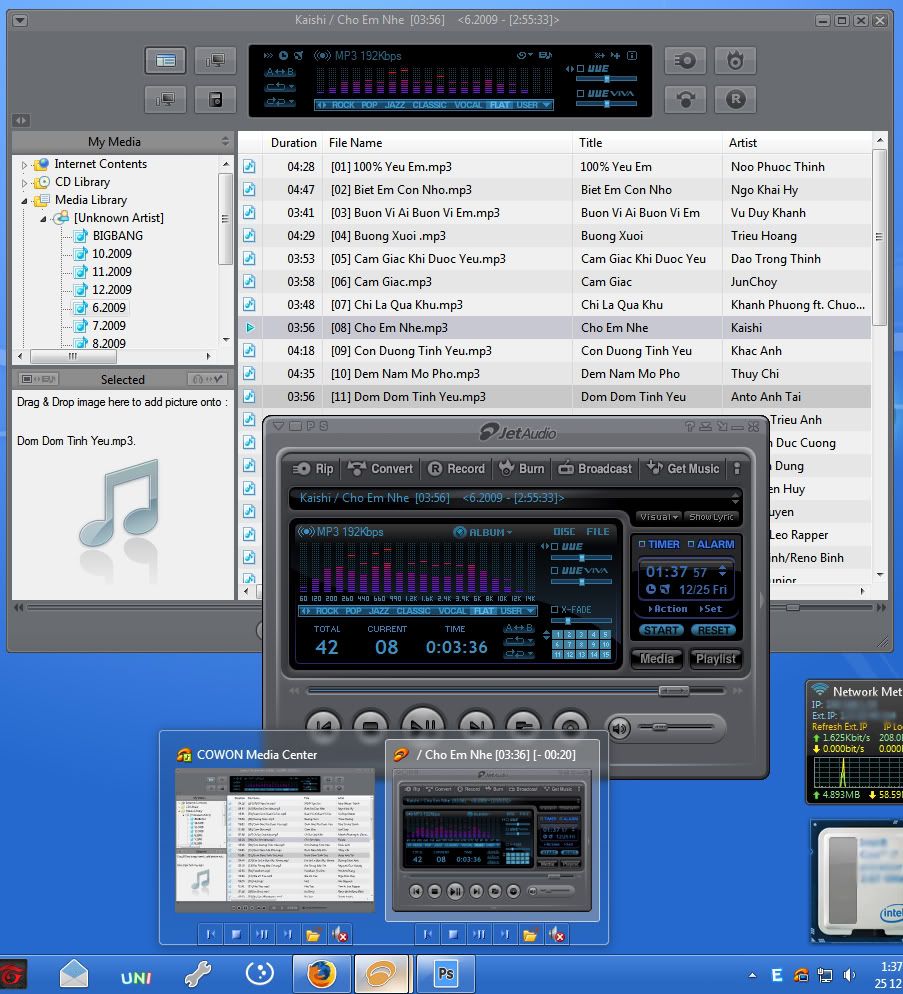The width and height of the screenshot is (903, 994).
Task: Click the Show Lyric button in JetAudio
Action: pyautogui.click(x=711, y=517)
